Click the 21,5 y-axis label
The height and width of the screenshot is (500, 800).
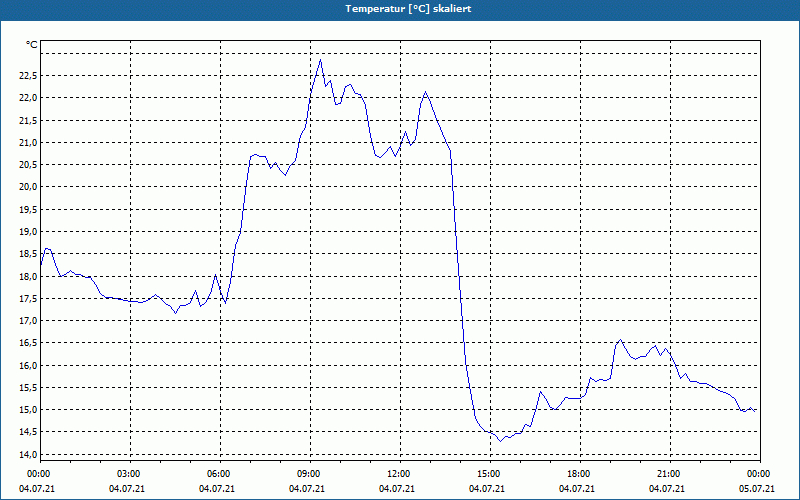tap(28, 120)
